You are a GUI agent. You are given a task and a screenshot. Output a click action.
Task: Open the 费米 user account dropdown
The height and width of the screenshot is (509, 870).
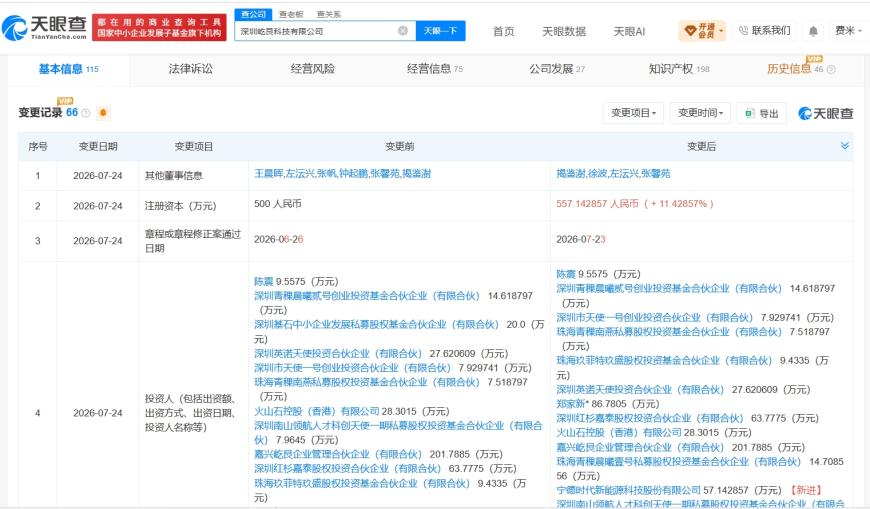[x=848, y=31]
